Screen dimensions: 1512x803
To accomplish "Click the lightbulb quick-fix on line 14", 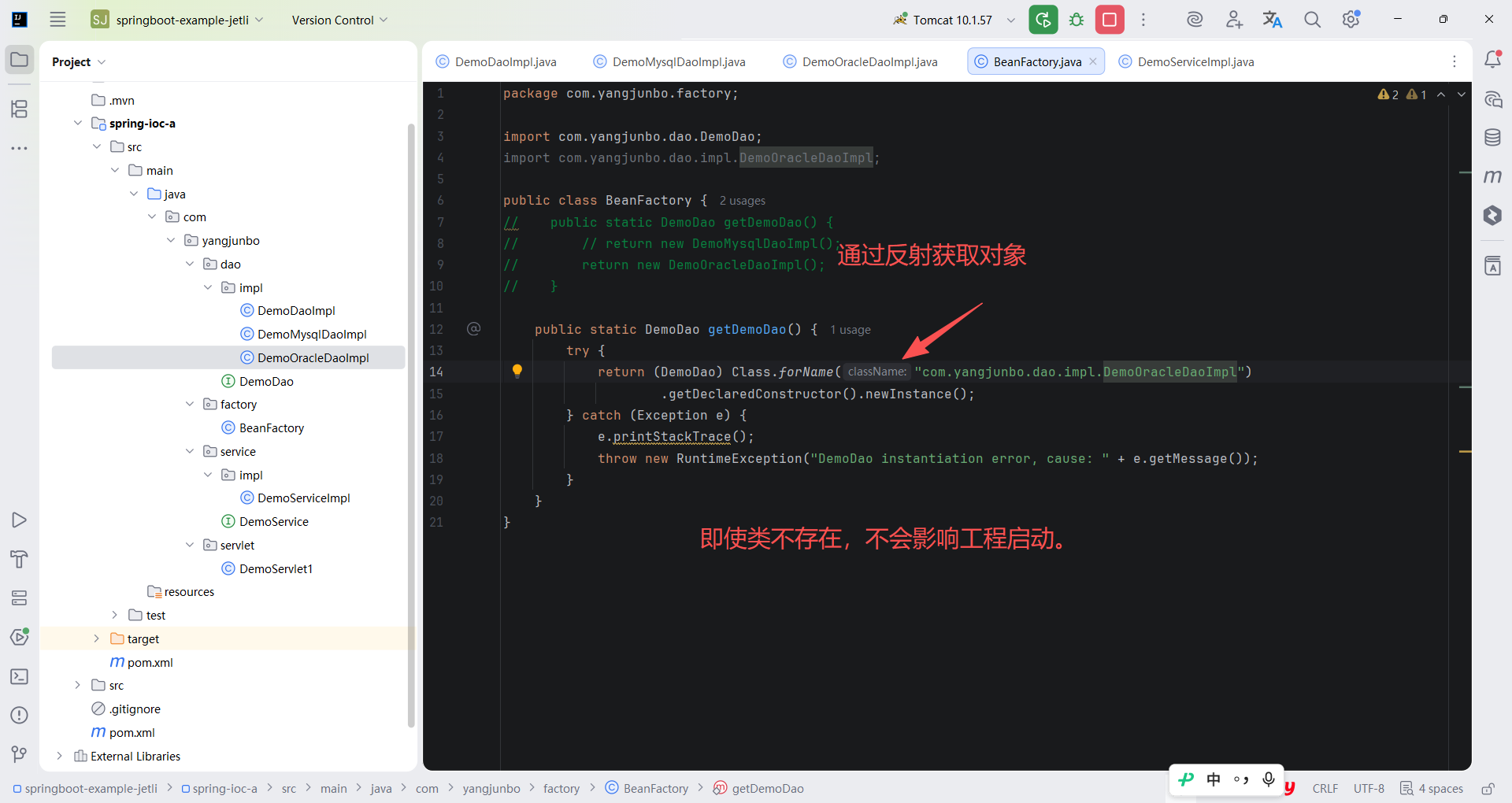I will (x=517, y=371).
